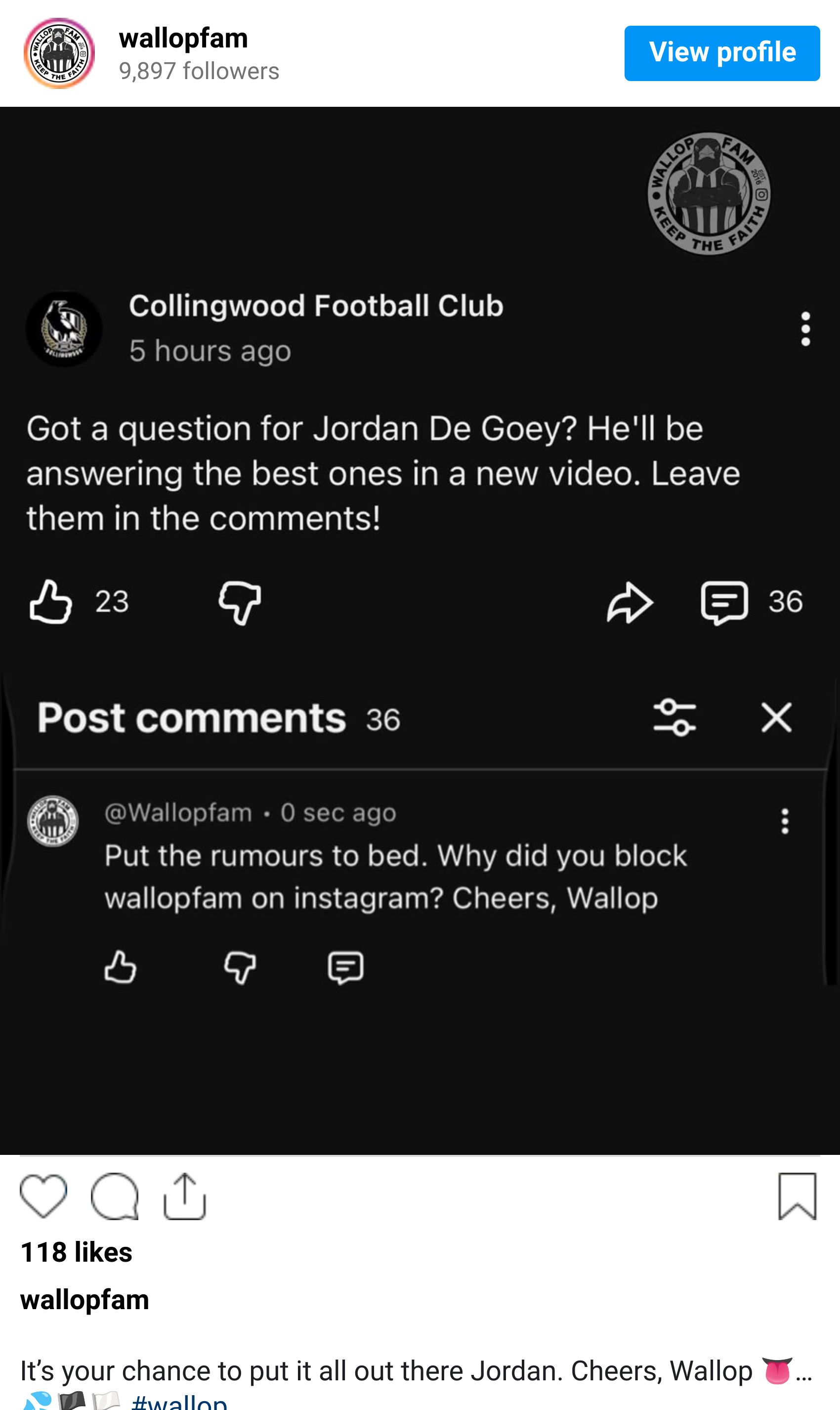This screenshot has height=1410, width=840.
Task: Open the comment sort filter options
Action: [x=674, y=717]
